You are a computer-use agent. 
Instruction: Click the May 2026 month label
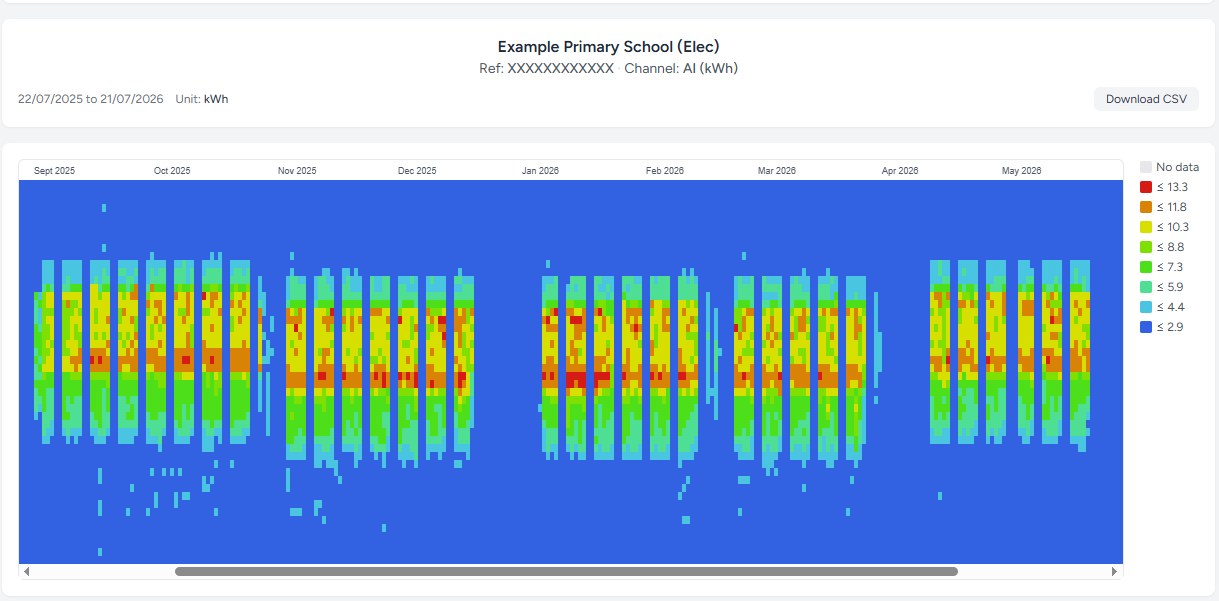(1022, 171)
